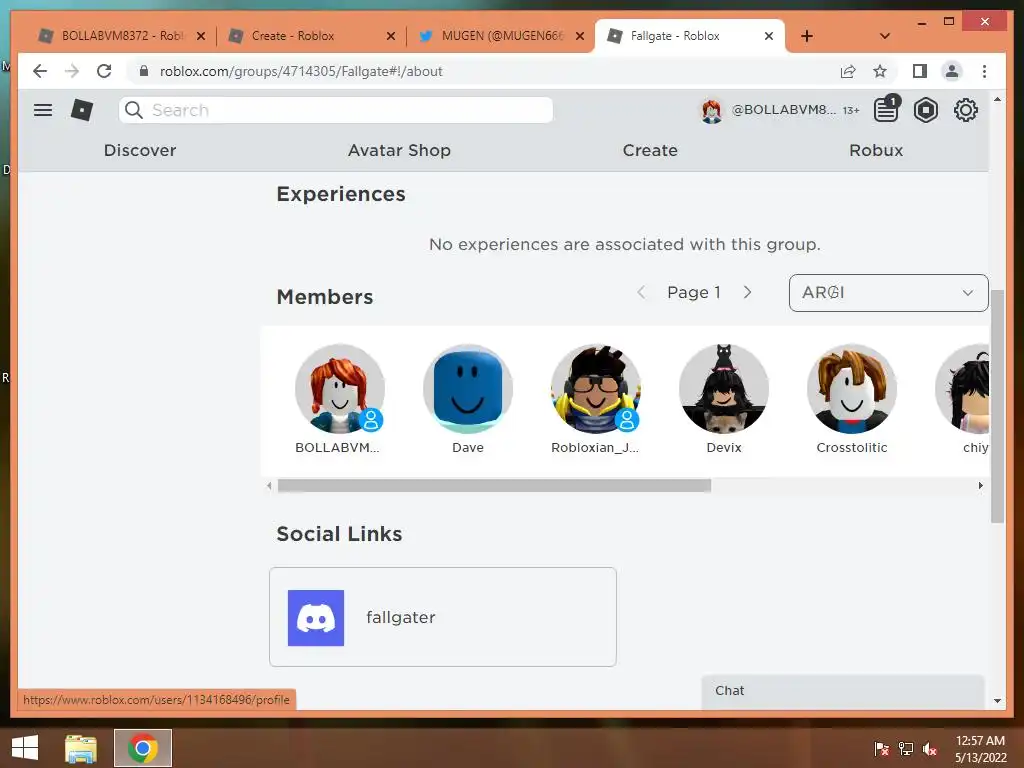
Task: Go to next members page arrow
Action: tap(748, 292)
